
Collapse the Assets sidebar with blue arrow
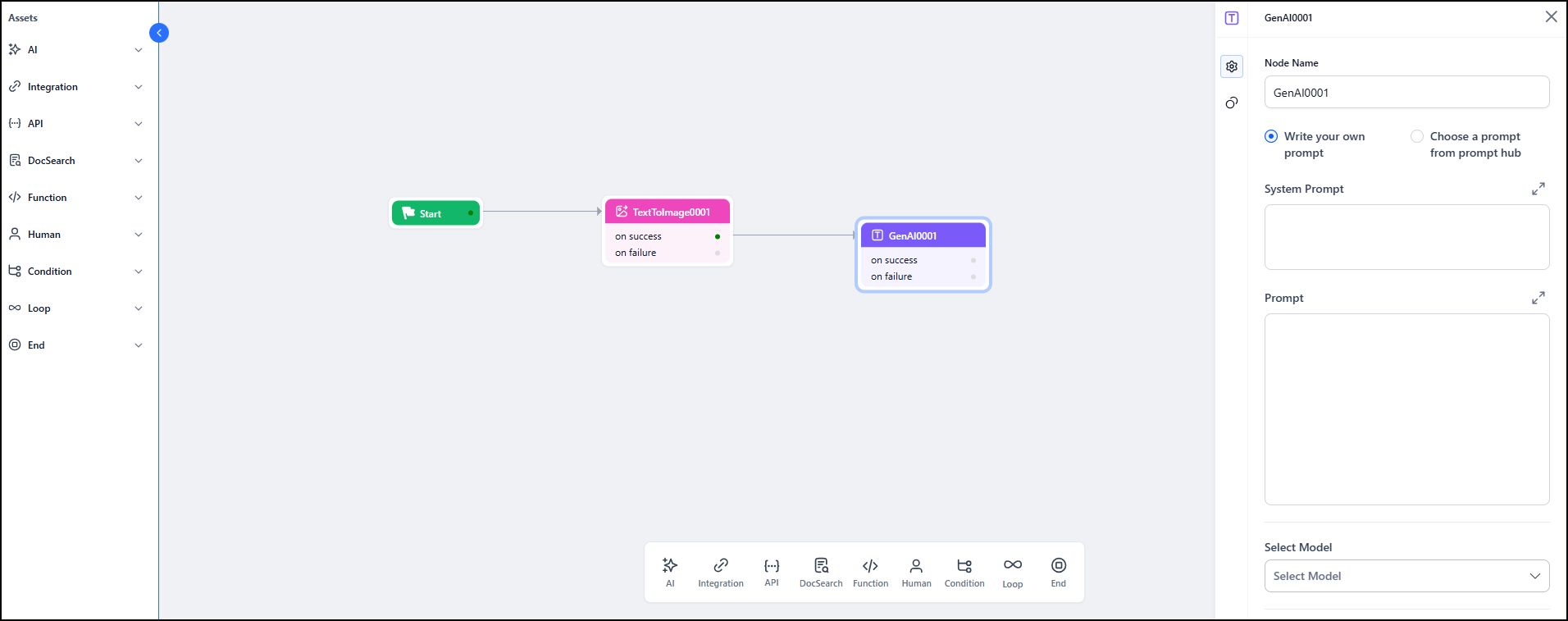click(159, 33)
